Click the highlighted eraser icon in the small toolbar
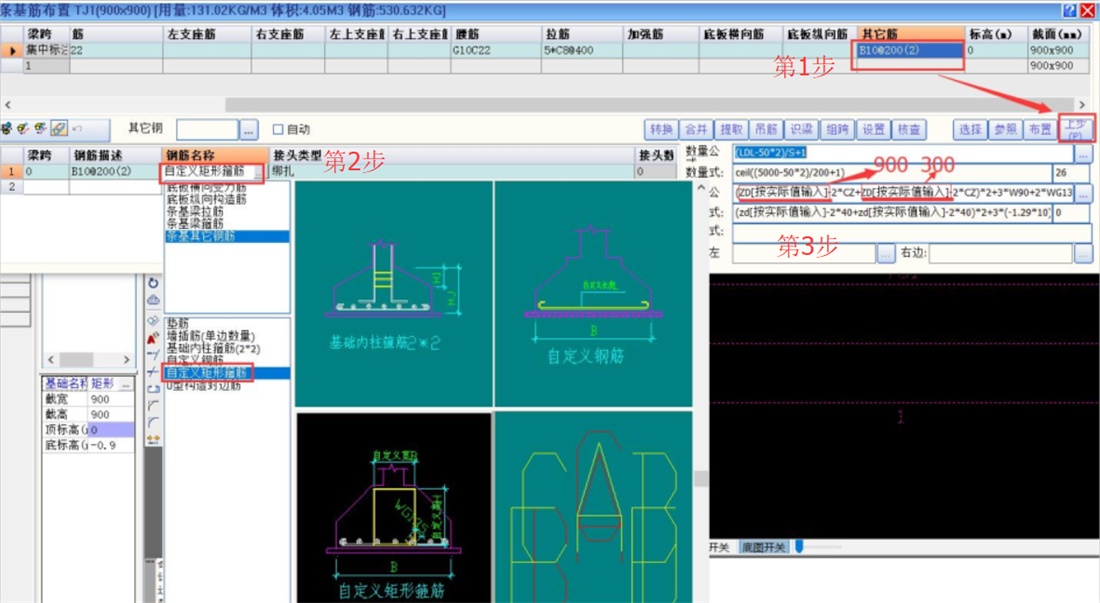 click(59, 128)
